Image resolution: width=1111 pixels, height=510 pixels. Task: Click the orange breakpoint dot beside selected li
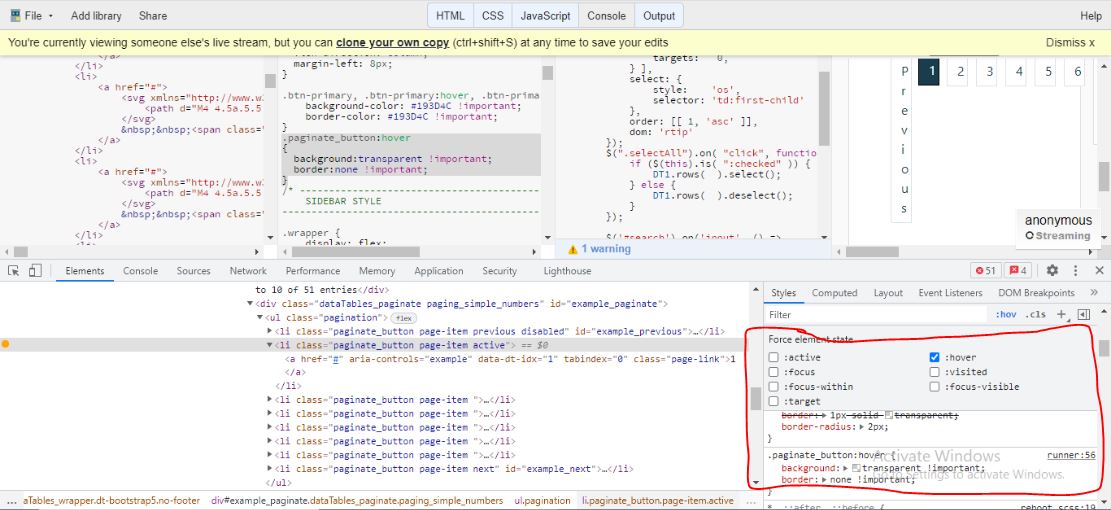5,344
